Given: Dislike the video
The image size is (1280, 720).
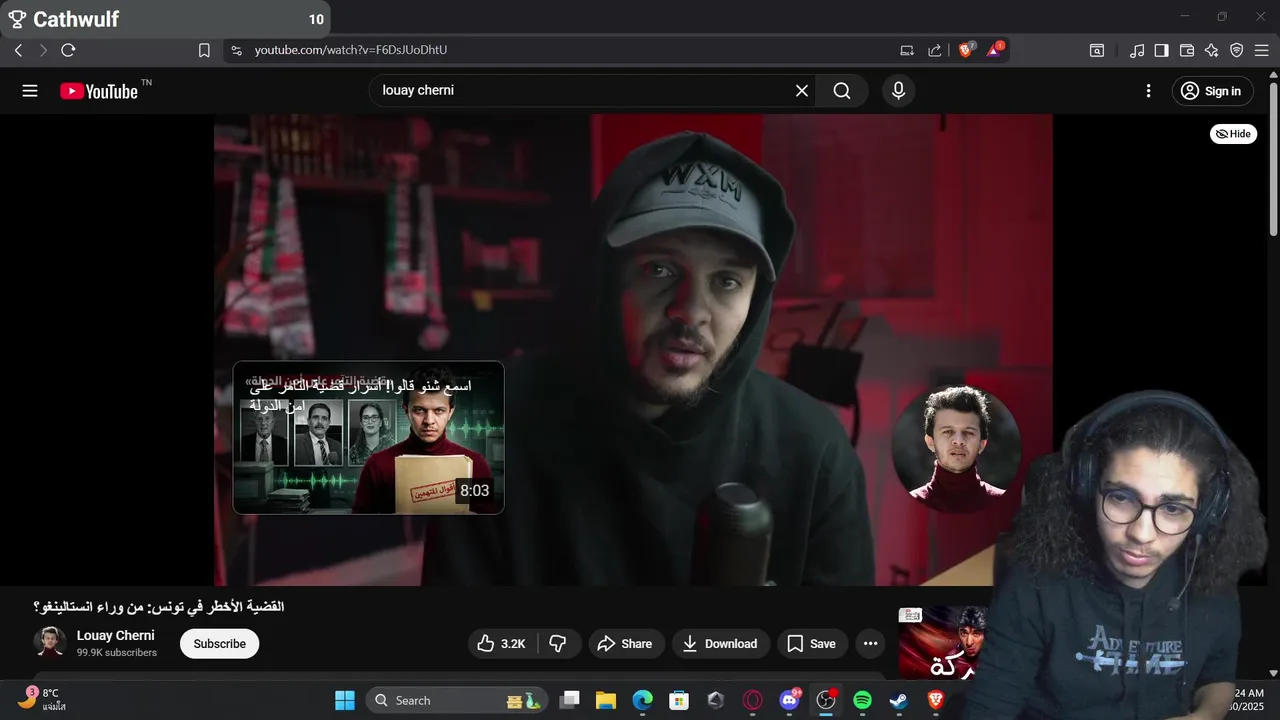Looking at the screenshot, I should [x=559, y=644].
